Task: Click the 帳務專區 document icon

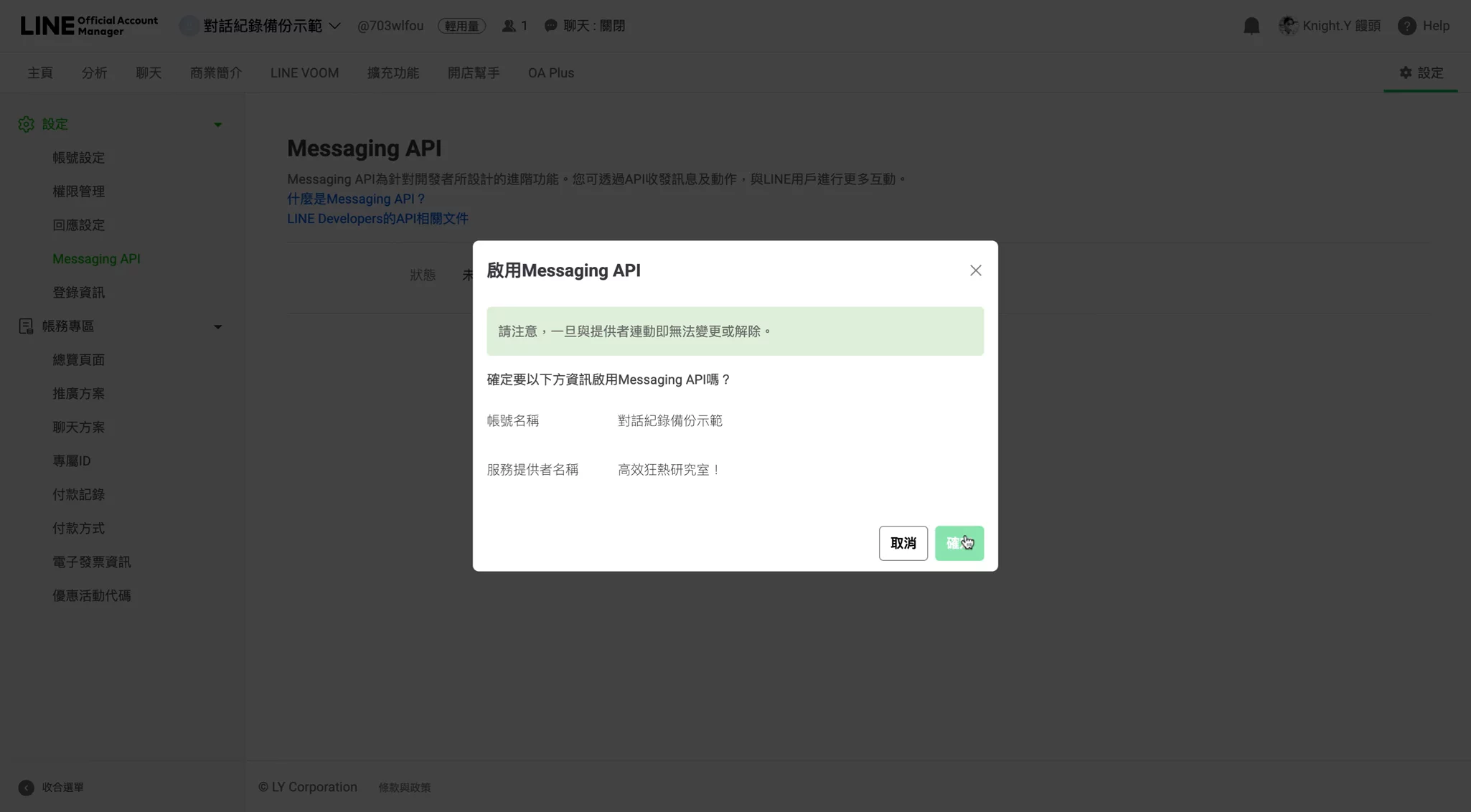Action: (x=26, y=326)
